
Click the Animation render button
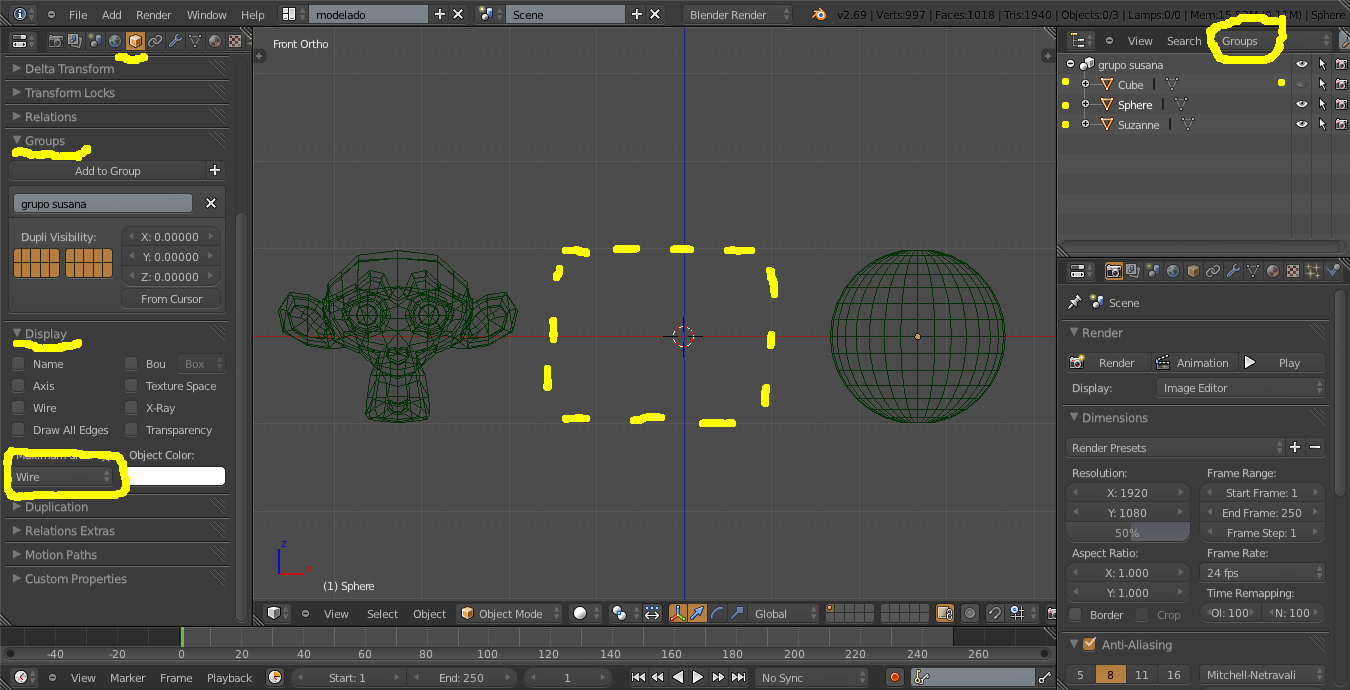coord(1193,362)
